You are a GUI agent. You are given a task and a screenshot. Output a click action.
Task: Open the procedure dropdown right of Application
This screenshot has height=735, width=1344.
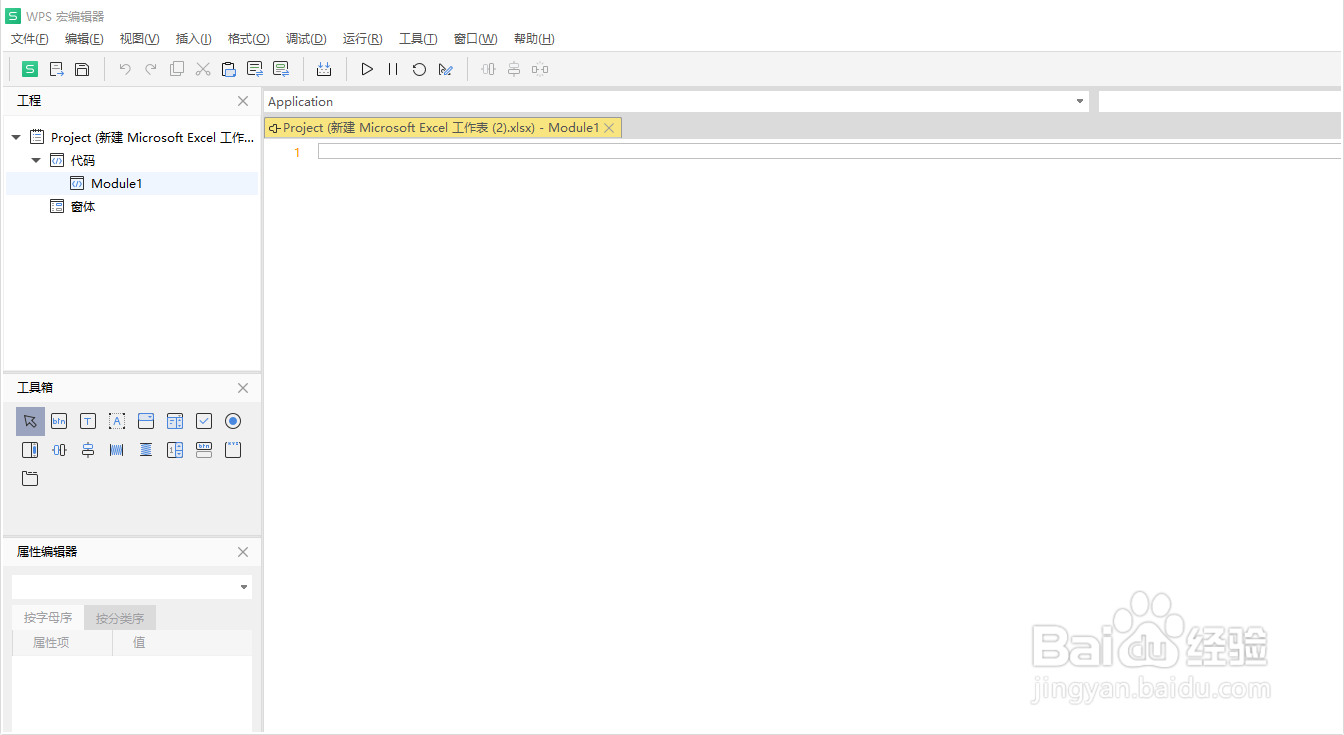[1221, 101]
